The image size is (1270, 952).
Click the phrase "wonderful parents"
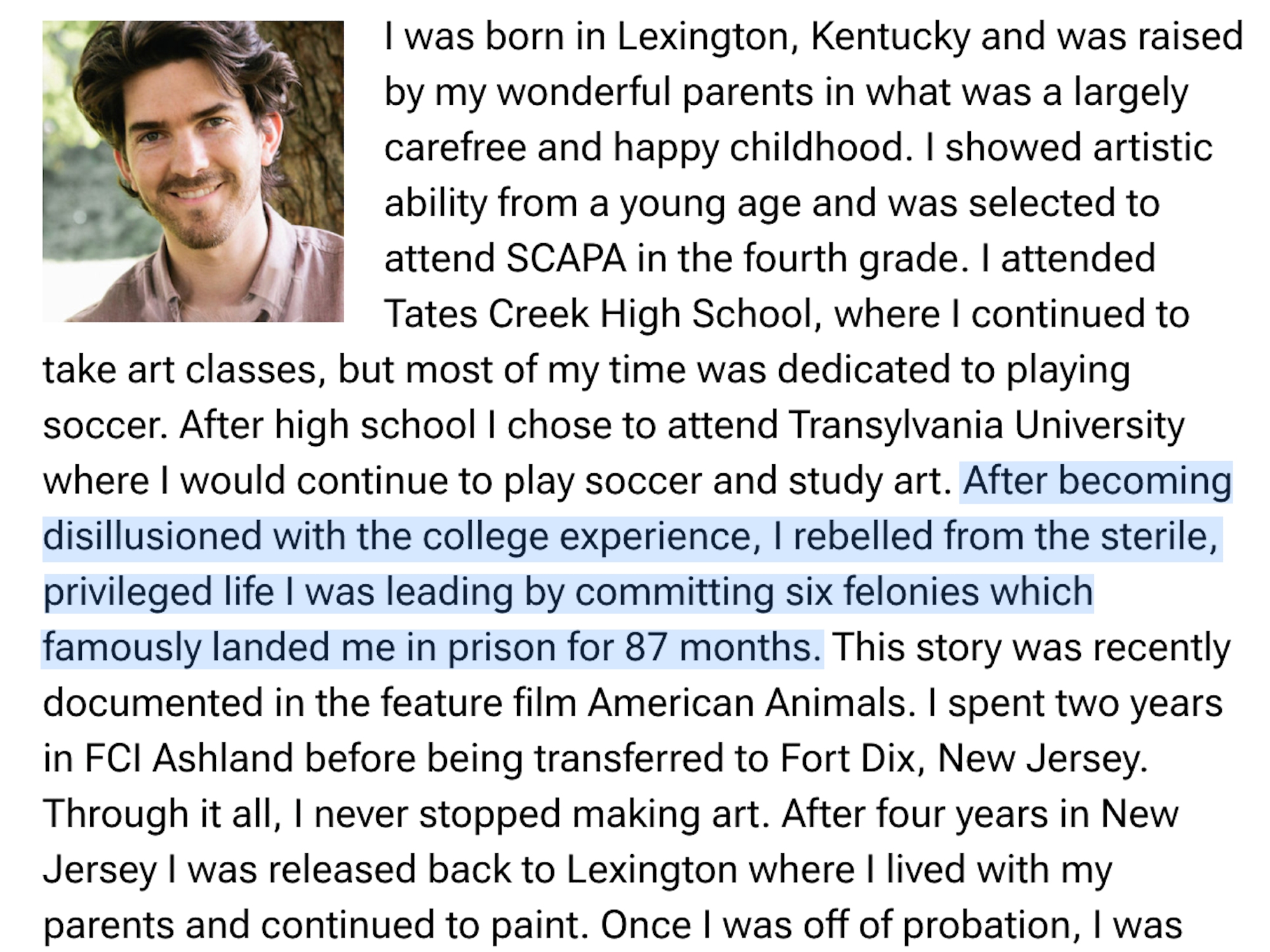pos(654,92)
